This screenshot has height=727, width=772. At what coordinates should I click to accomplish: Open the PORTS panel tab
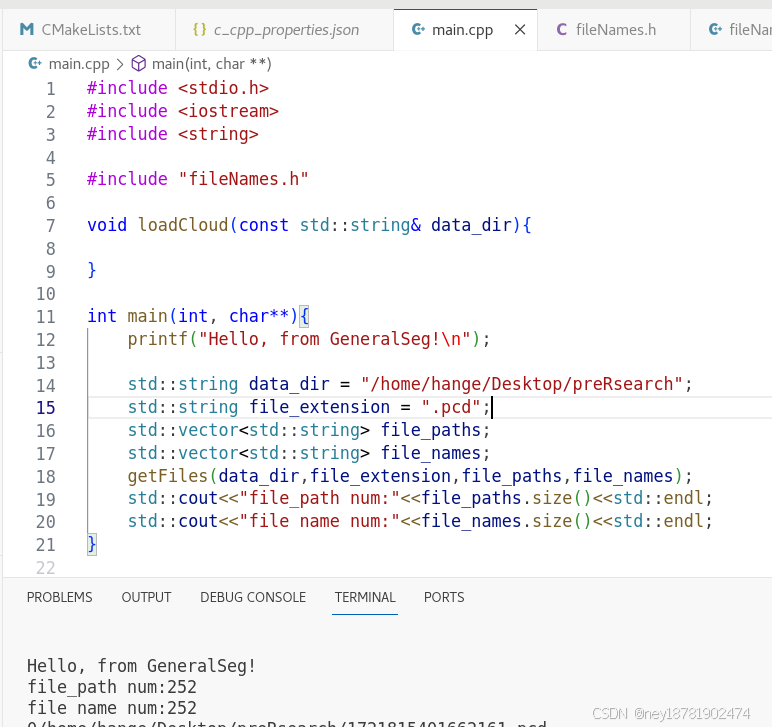(444, 597)
